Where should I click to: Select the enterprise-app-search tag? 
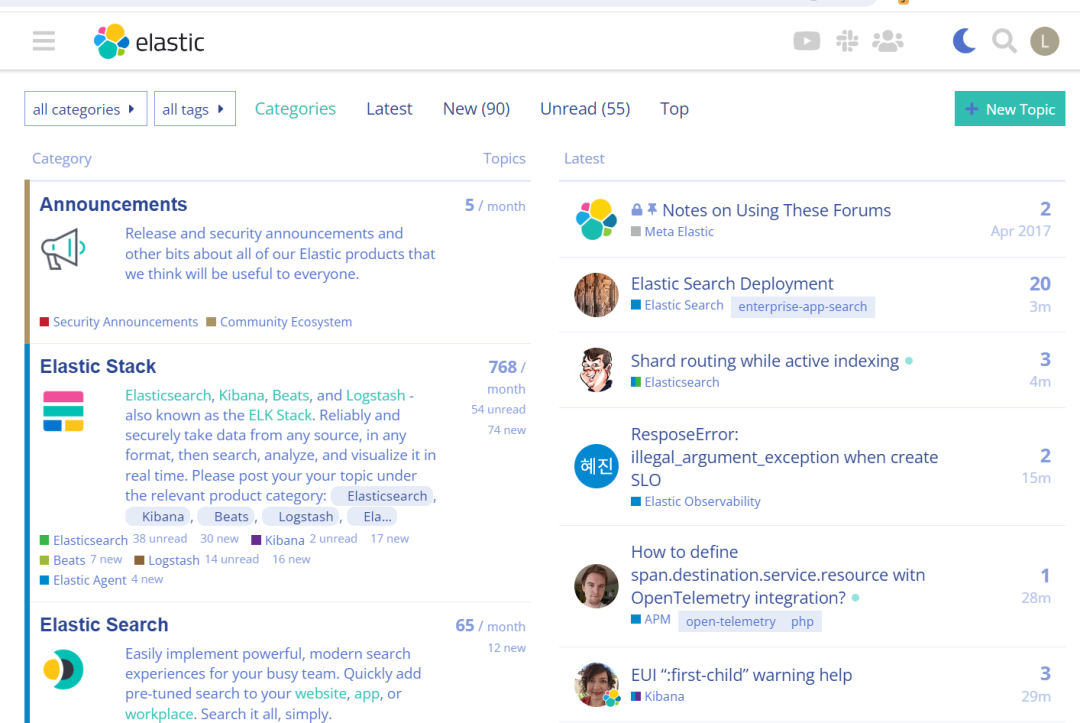802,306
